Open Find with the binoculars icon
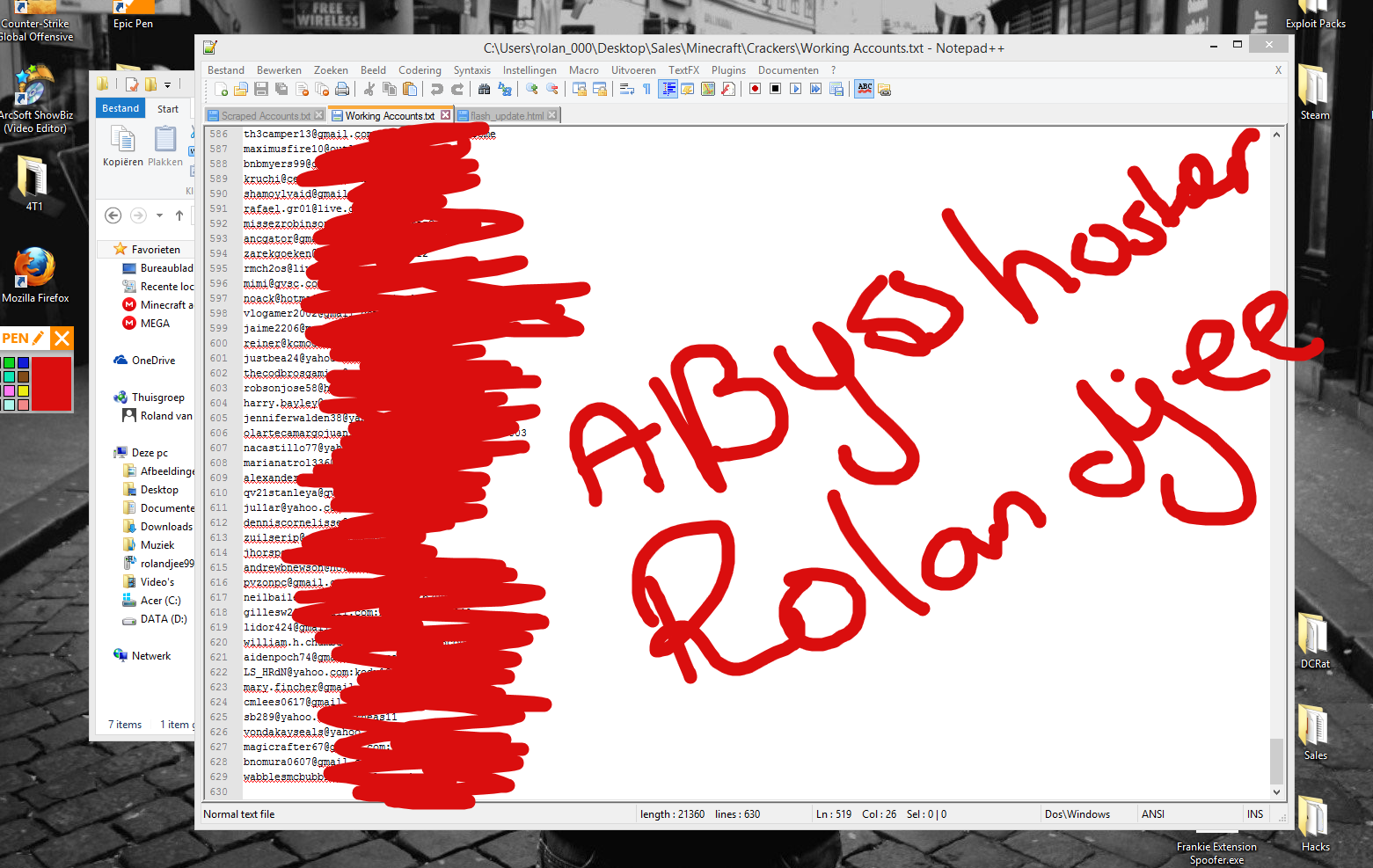Image resolution: width=1373 pixels, height=868 pixels. (x=484, y=89)
